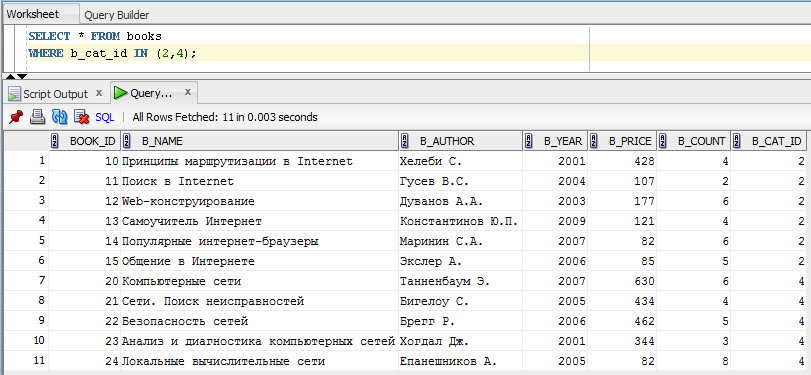Viewport: 811px width, 375px height.
Task: Select cell 'Безопасность сетей'
Action: [260, 321]
